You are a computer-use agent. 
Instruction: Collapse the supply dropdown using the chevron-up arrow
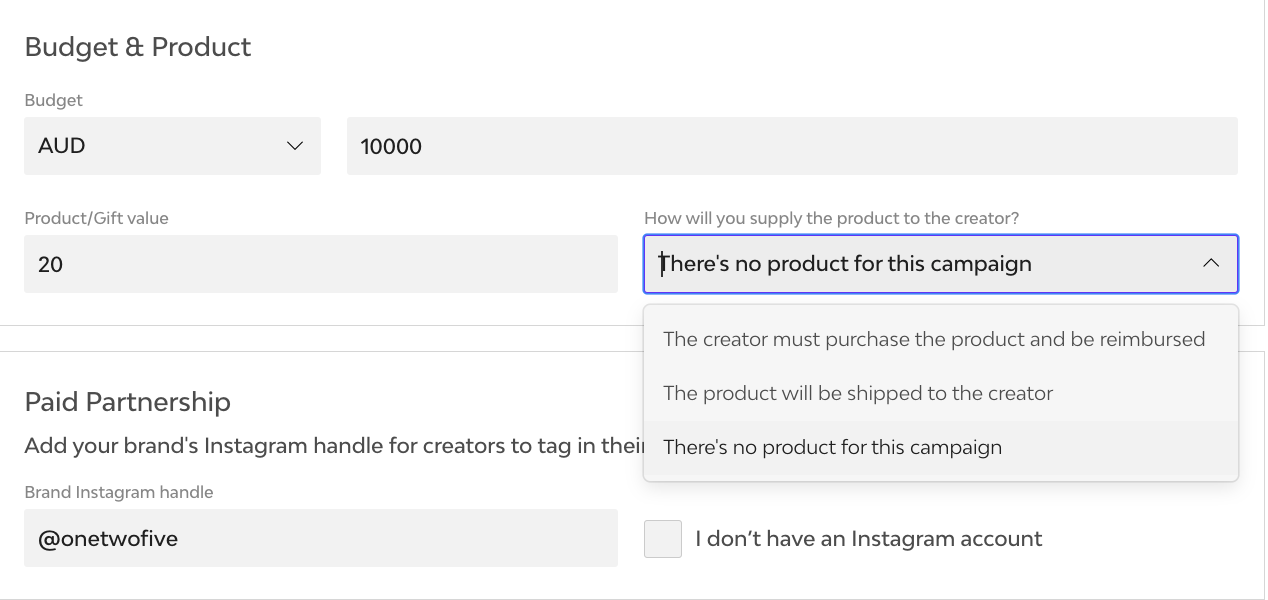coord(1210,263)
